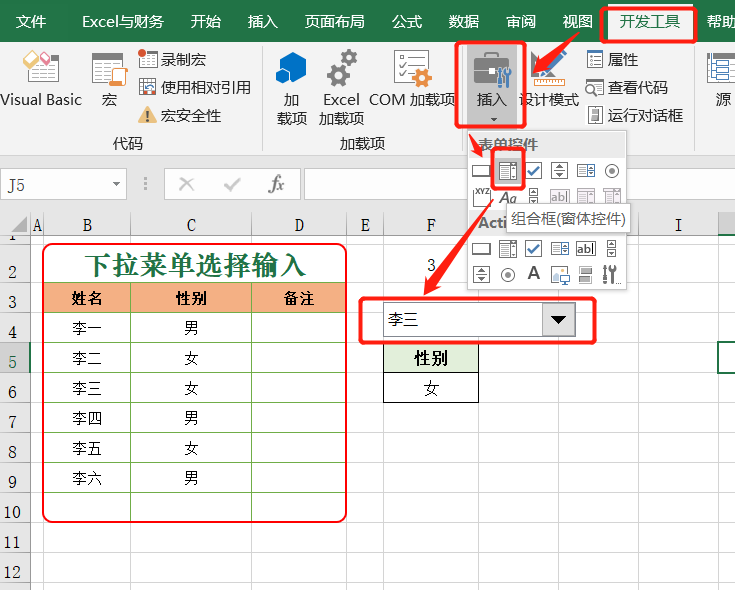Open COM 加载项 add-ins dialog
This screenshot has height=590, width=735.
[x=412, y=79]
